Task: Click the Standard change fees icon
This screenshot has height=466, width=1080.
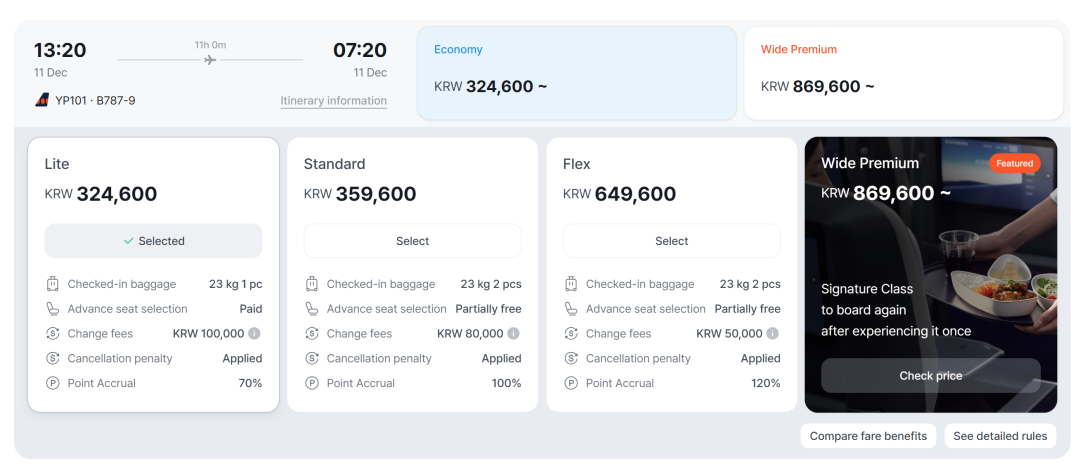Action: click(x=312, y=334)
